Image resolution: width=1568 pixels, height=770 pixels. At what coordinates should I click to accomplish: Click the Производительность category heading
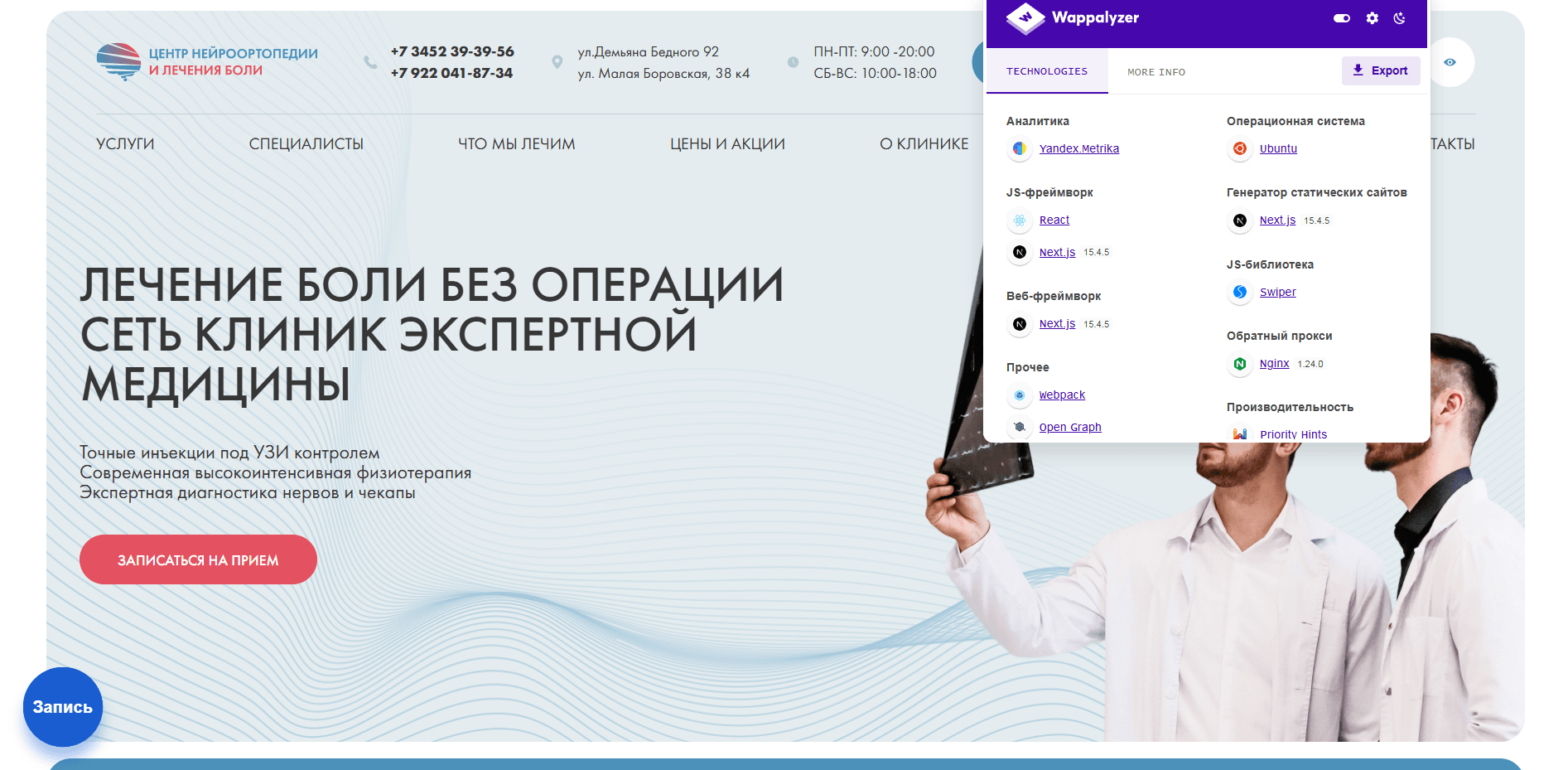1290,407
